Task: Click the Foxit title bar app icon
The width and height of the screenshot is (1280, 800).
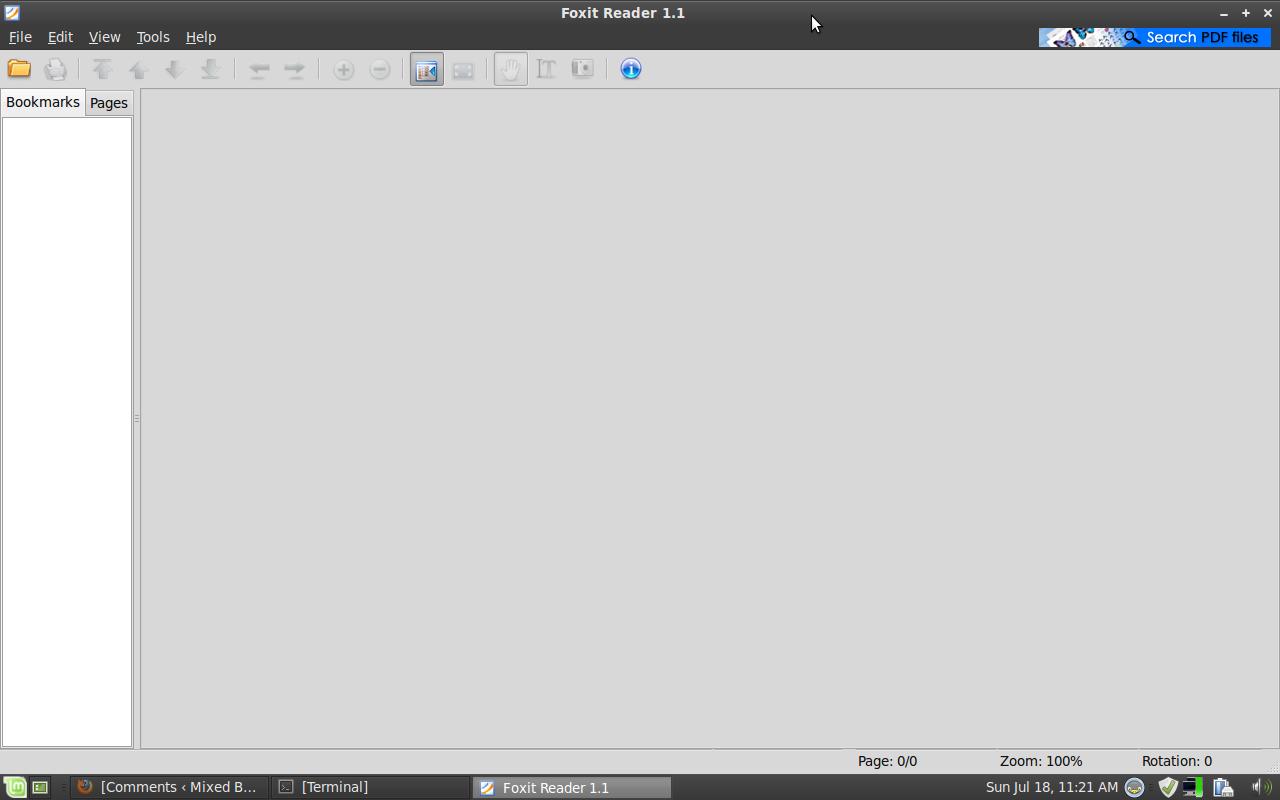Action: tap(12, 13)
